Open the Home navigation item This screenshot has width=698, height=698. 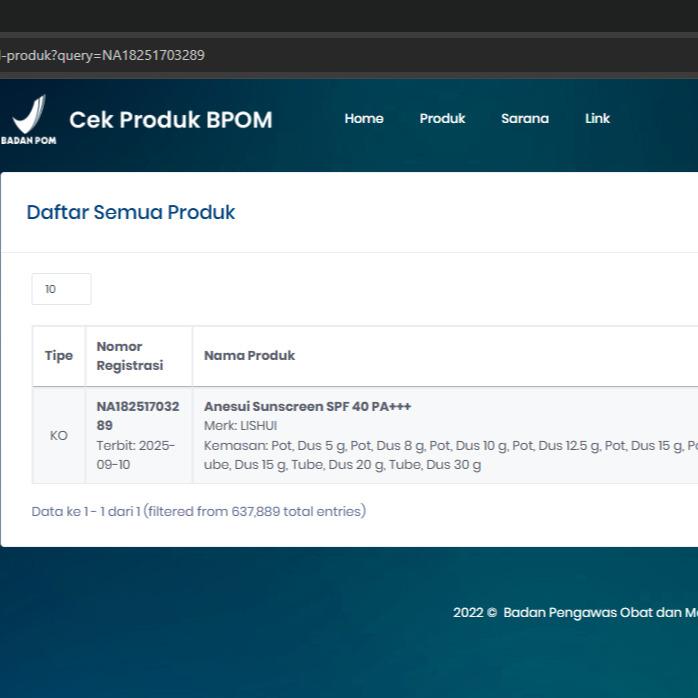pyautogui.click(x=363, y=119)
